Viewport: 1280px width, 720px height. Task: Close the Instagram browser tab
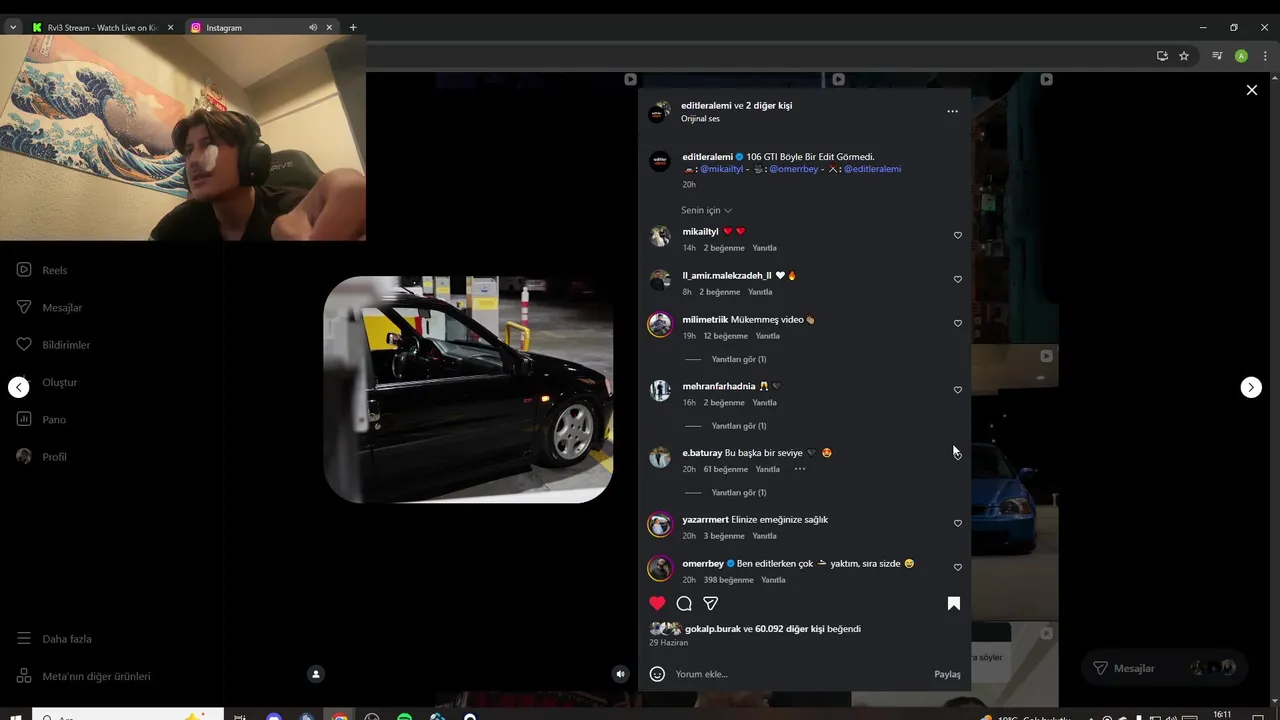pyautogui.click(x=329, y=27)
